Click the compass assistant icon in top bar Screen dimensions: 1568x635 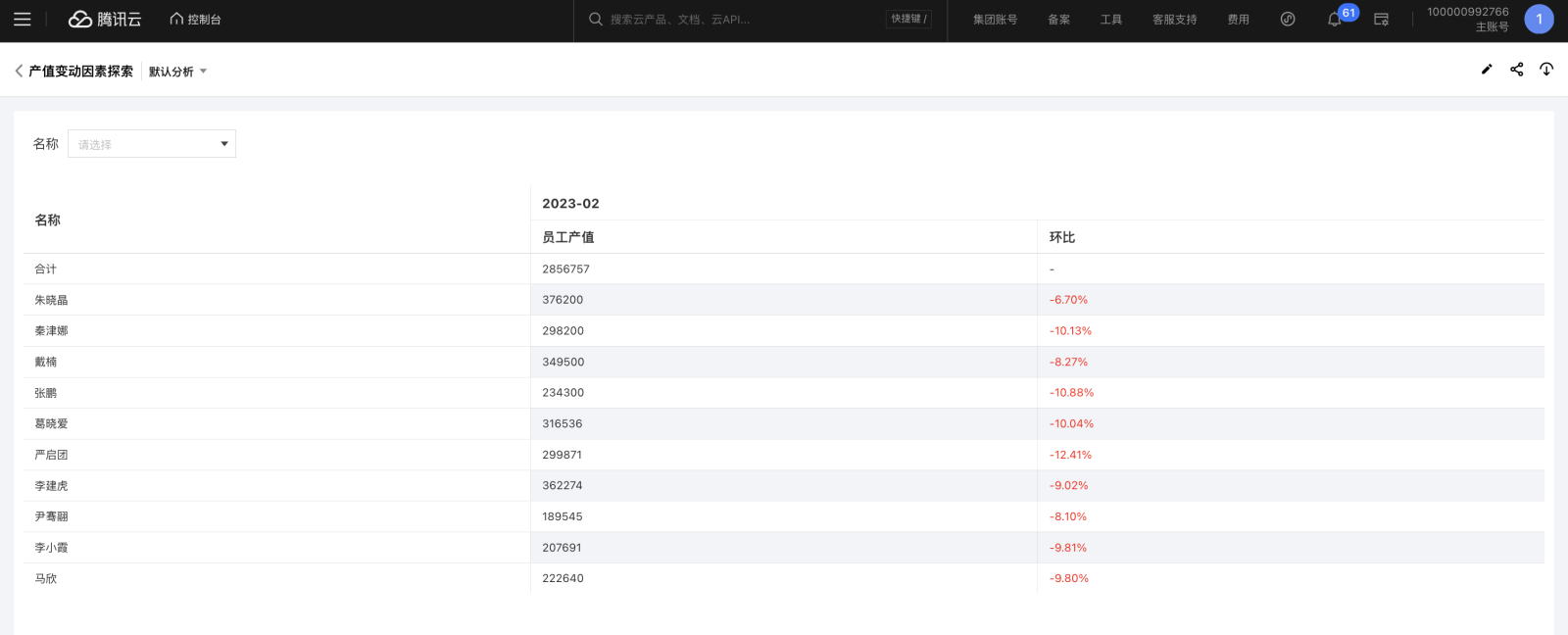[1288, 20]
